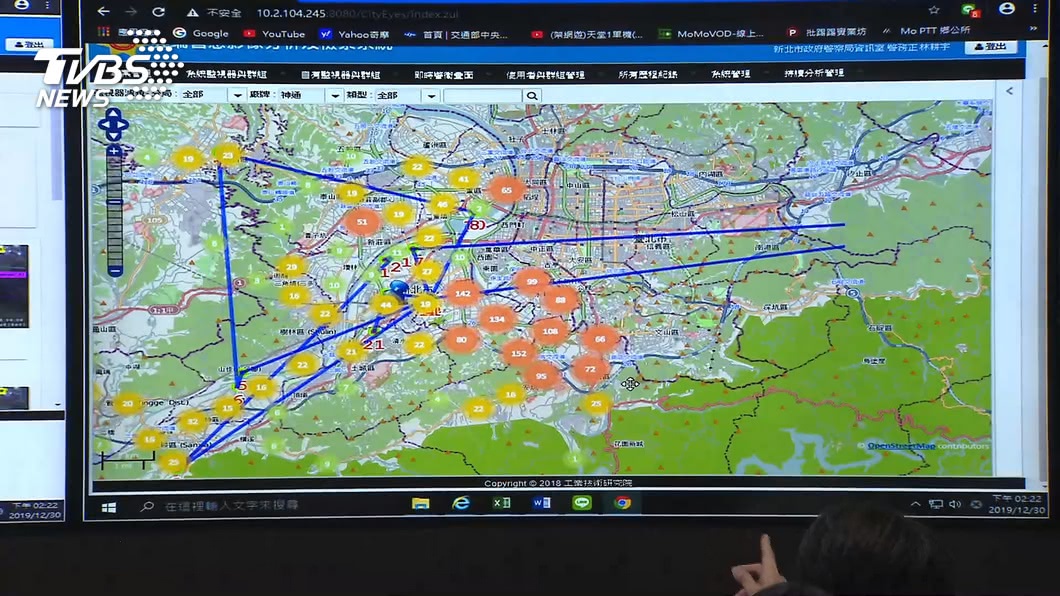Open the Mo PTT 鄉公所 bookmark
Viewport: 1060px width, 596px height.
pyautogui.click(x=928, y=30)
